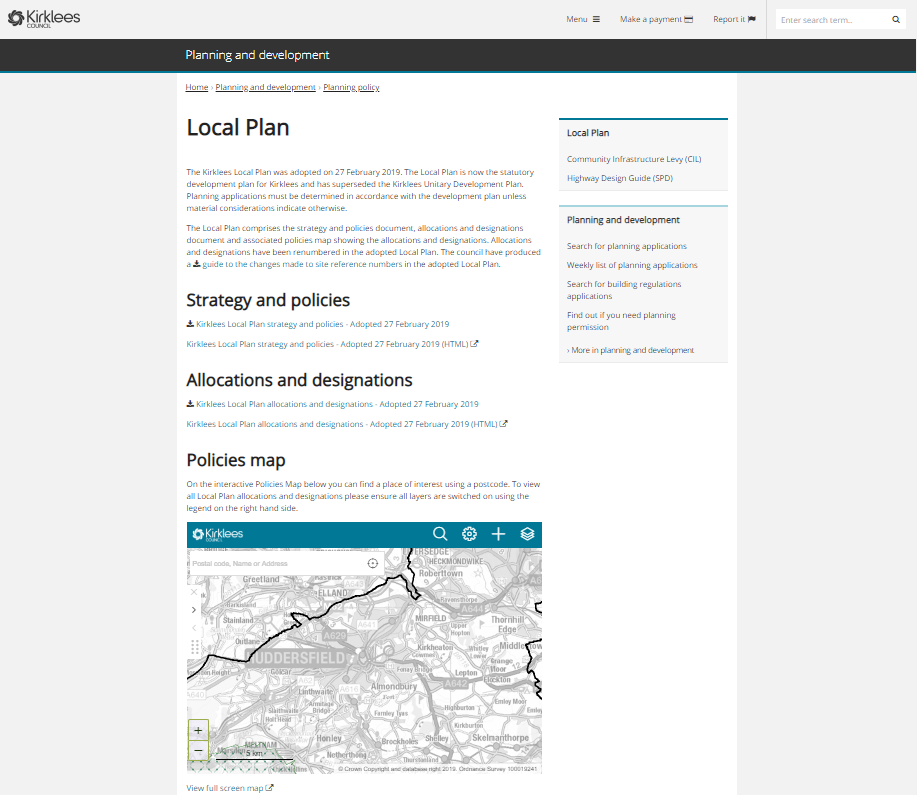Click the map panel drag handle dots

195,647
